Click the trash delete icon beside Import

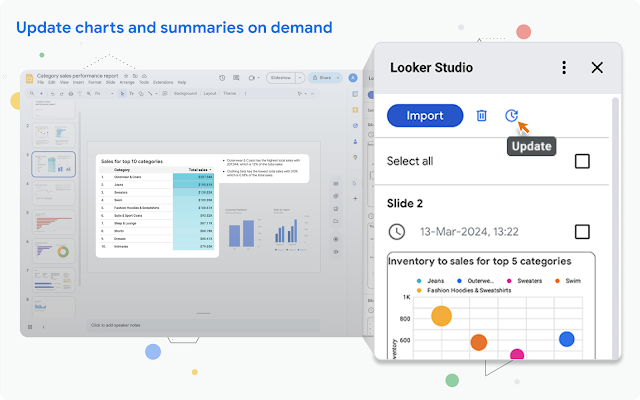pos(482,116)
